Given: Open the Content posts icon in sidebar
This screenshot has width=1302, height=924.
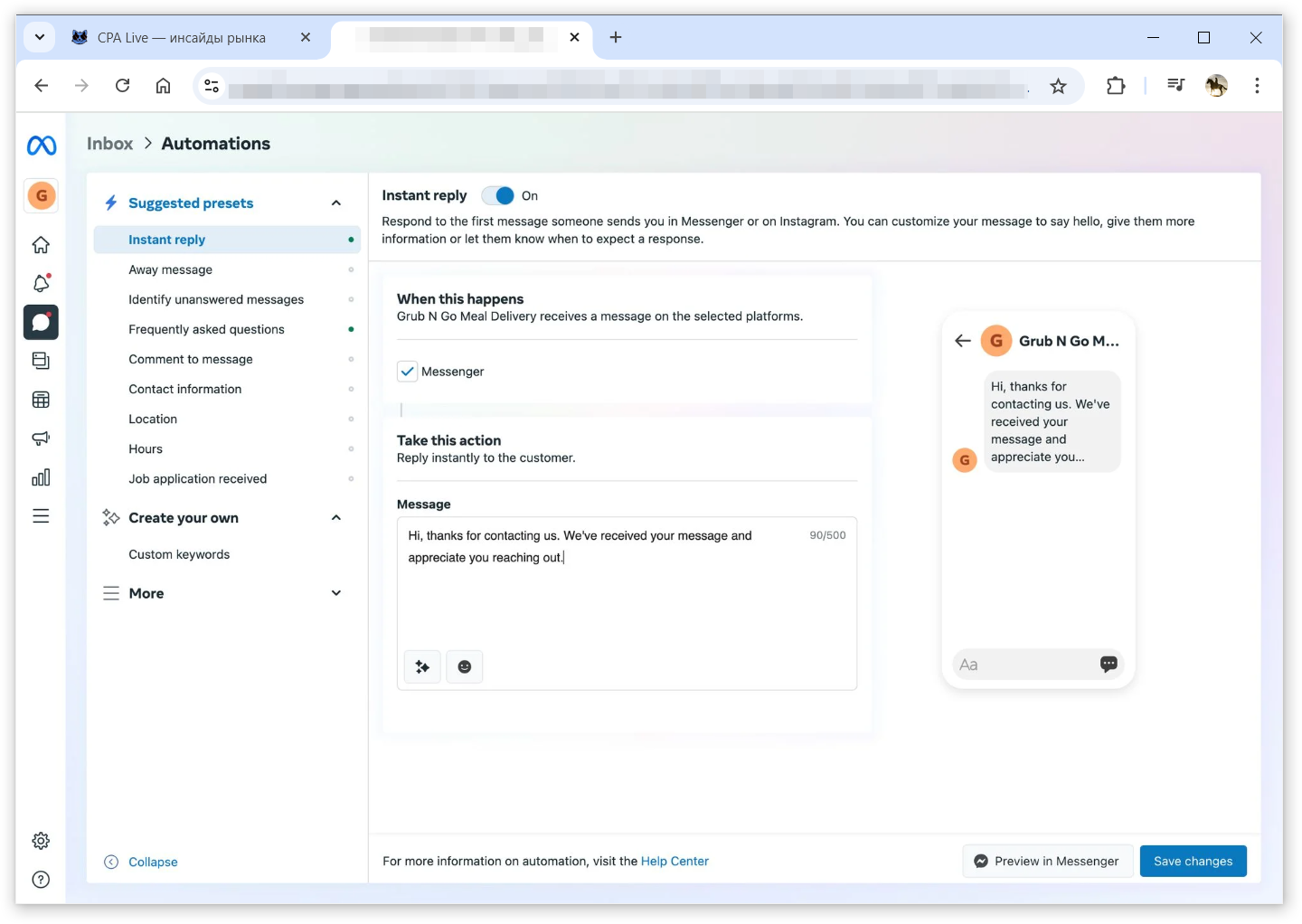Looking at the screenshot, I should click(41, 361).
